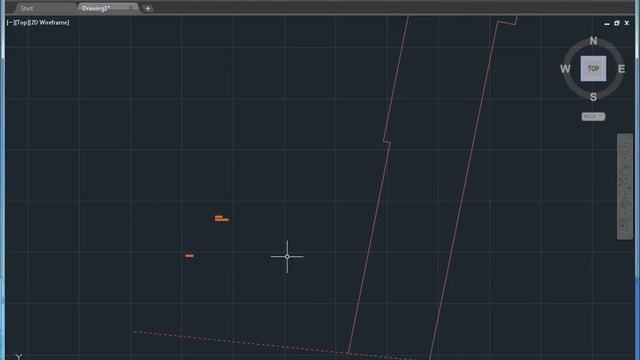The width and height of the screenshot is (640, 360).
Task: Select the lower small orange object
Action: tap(189, 256)
